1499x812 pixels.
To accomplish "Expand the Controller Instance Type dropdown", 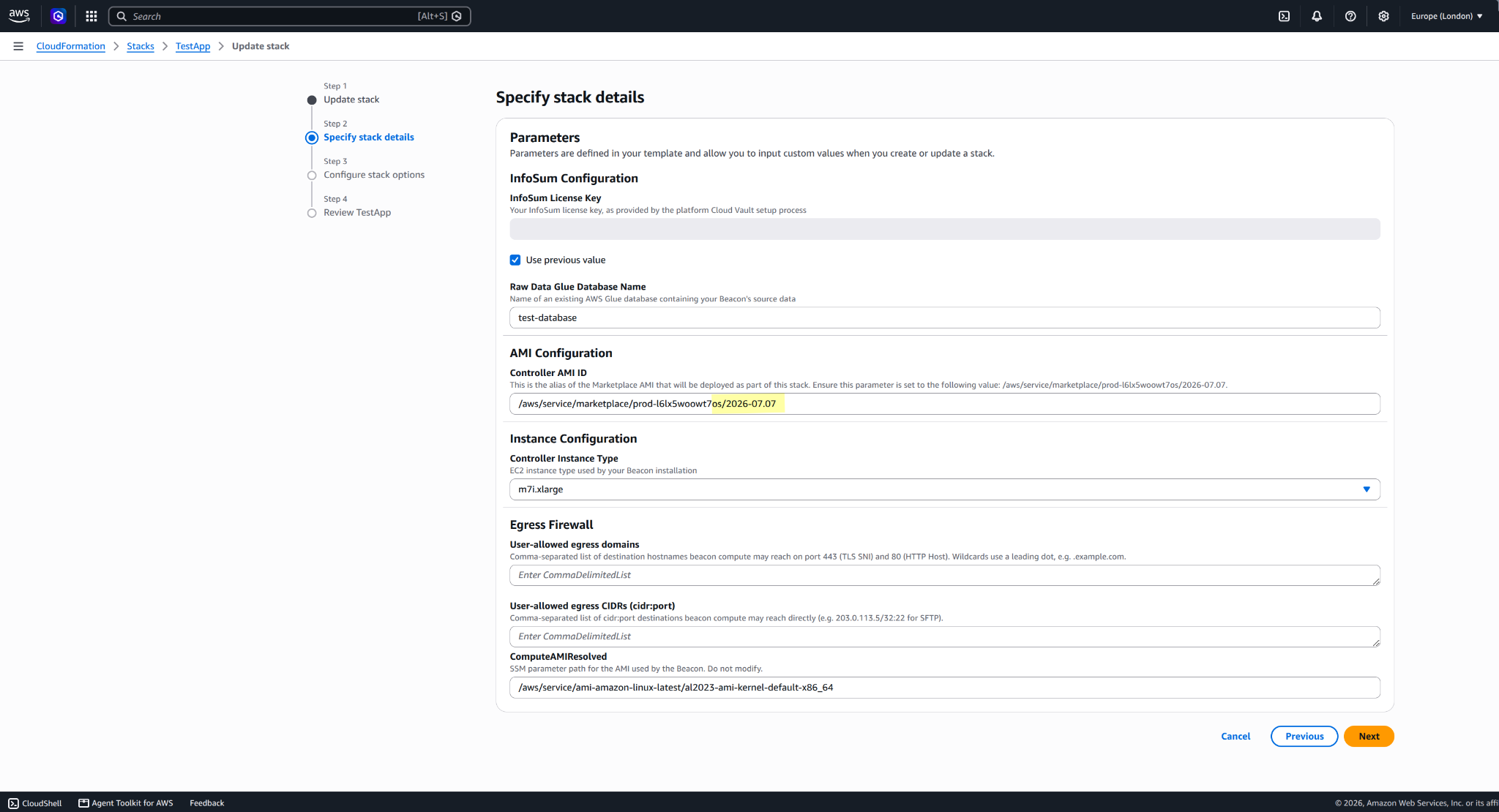I will pyautogui.click(x=945, y=489).
